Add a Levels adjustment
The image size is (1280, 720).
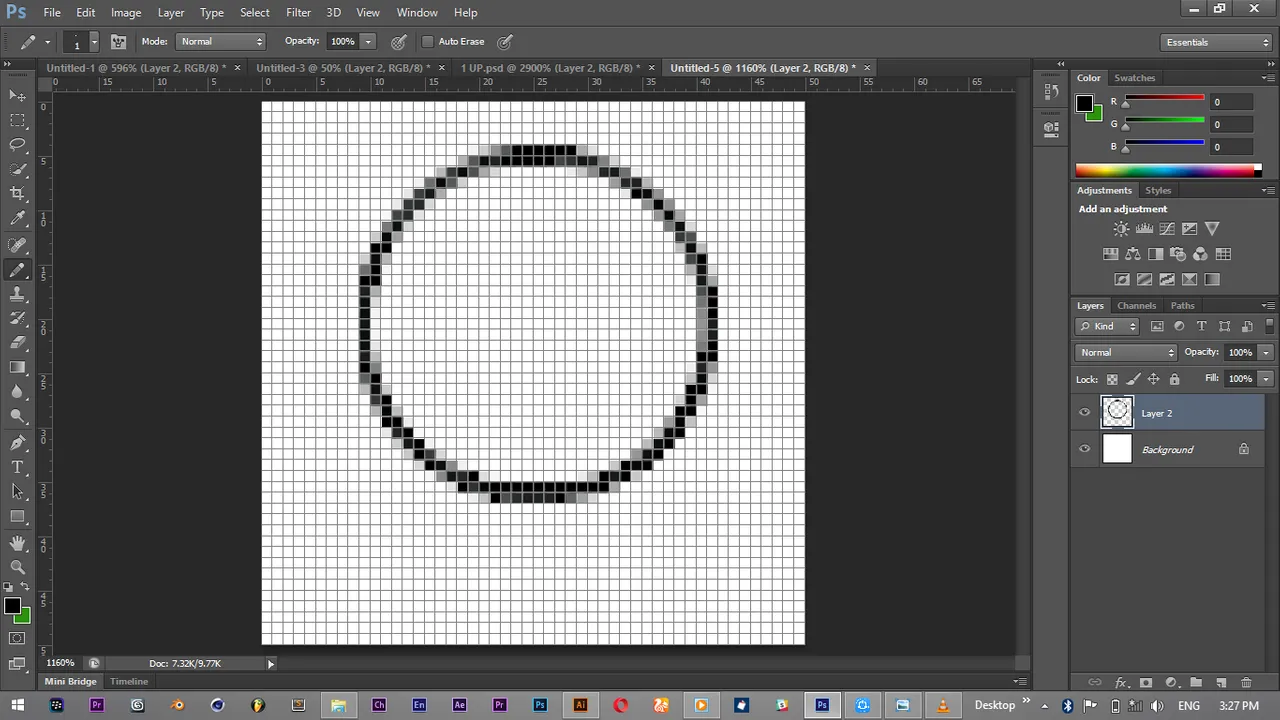tap(1144, 229)
